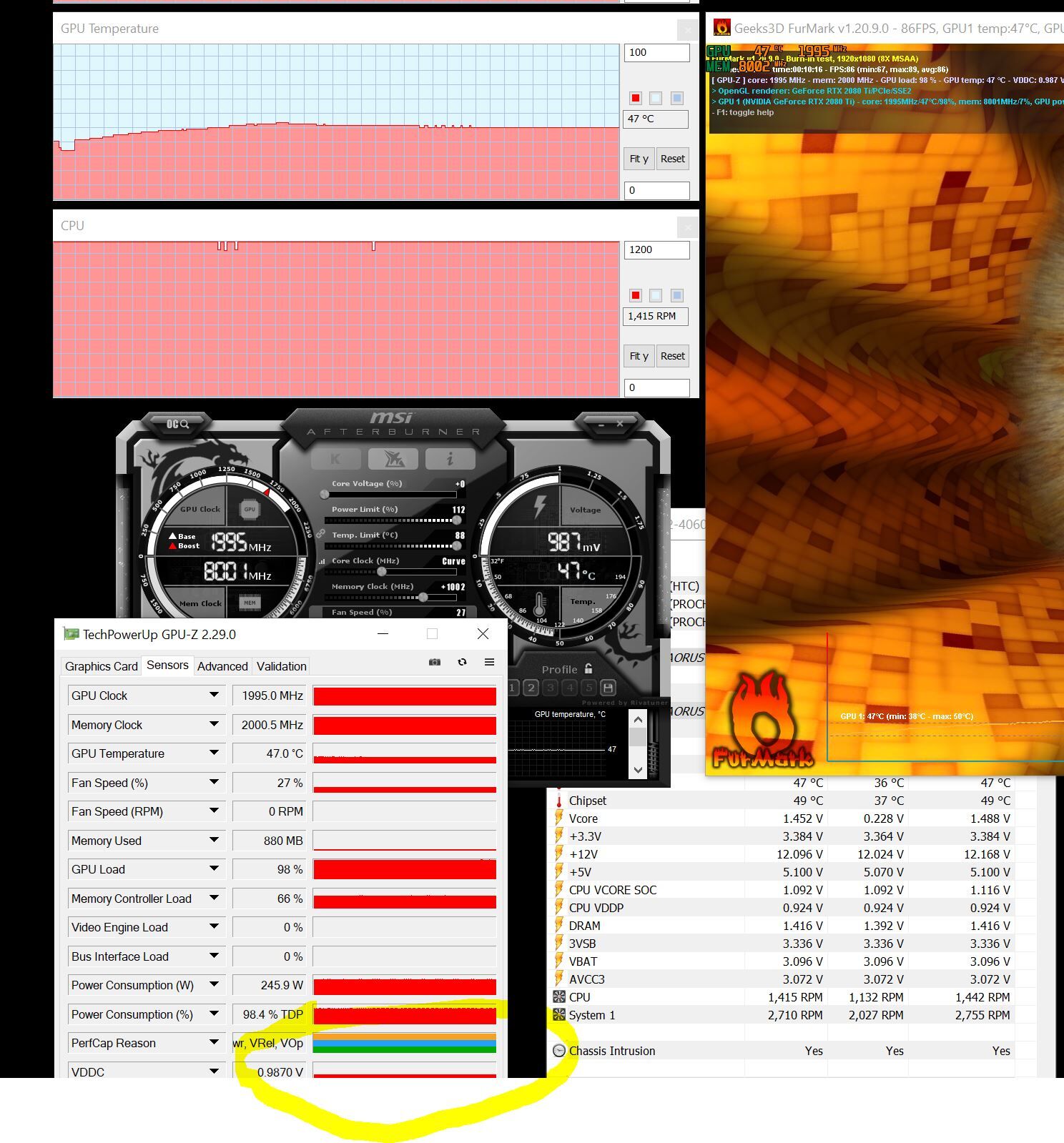Viewport: 1064px width, 1143px height.
Task: Click Reset in the CPU graph panel
Action: pyautogui.click(x=672, y=356)
